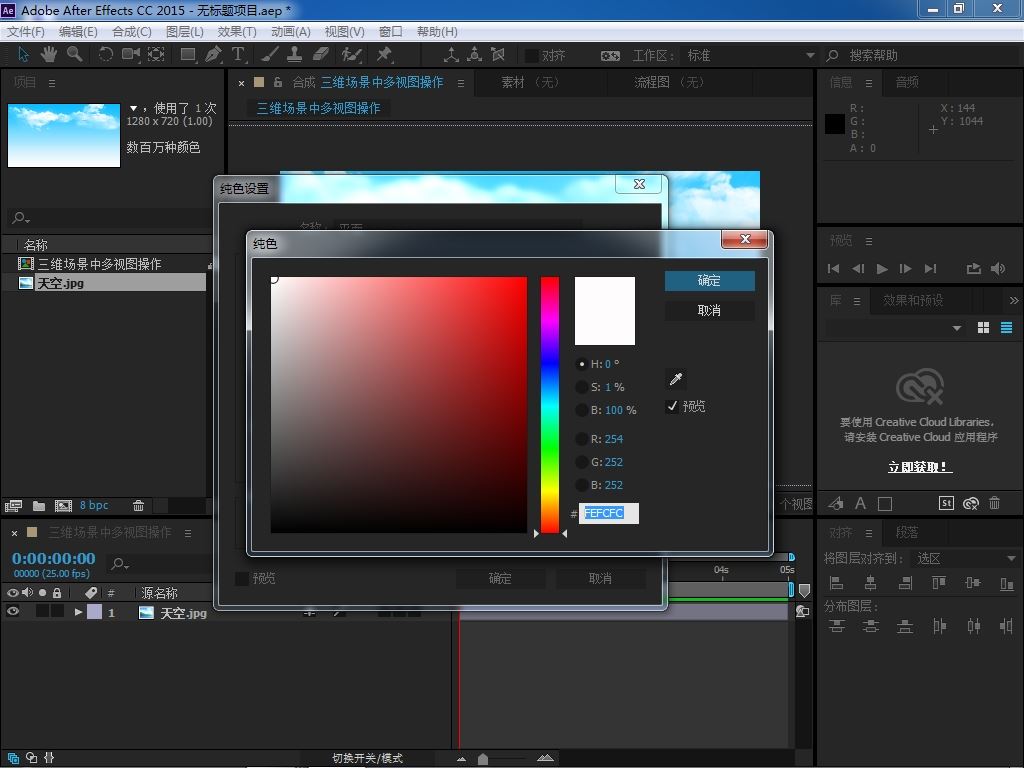Click the Rectangle shape tool
Image resolution: width=1024 pixels, height=768 pixels.
[x=187, y=55]
